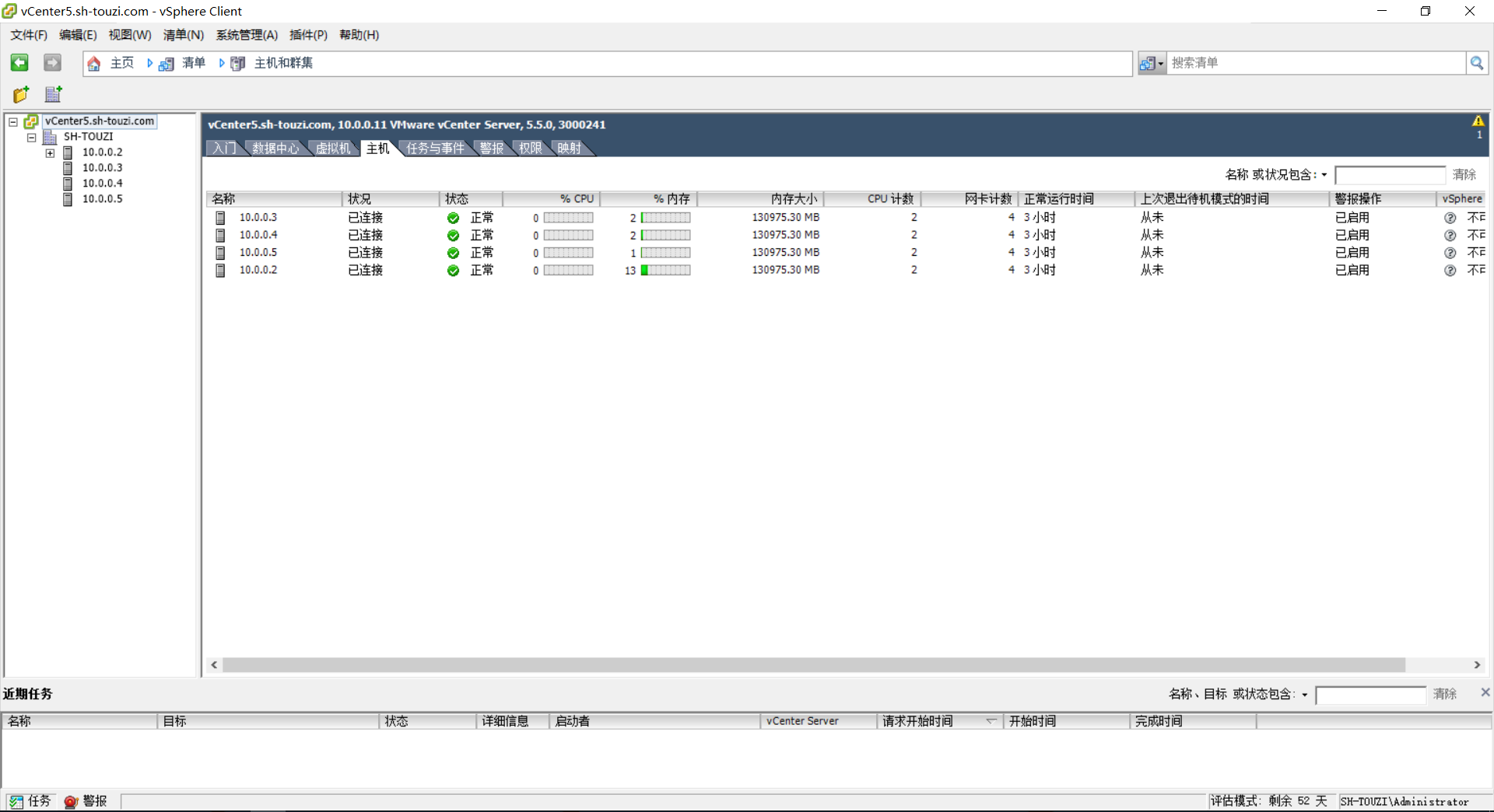The height and width of the screenshot is (812, 1494).
Task: Click the host icon of 10.0.0.5 in table
Action: point(221,253)
